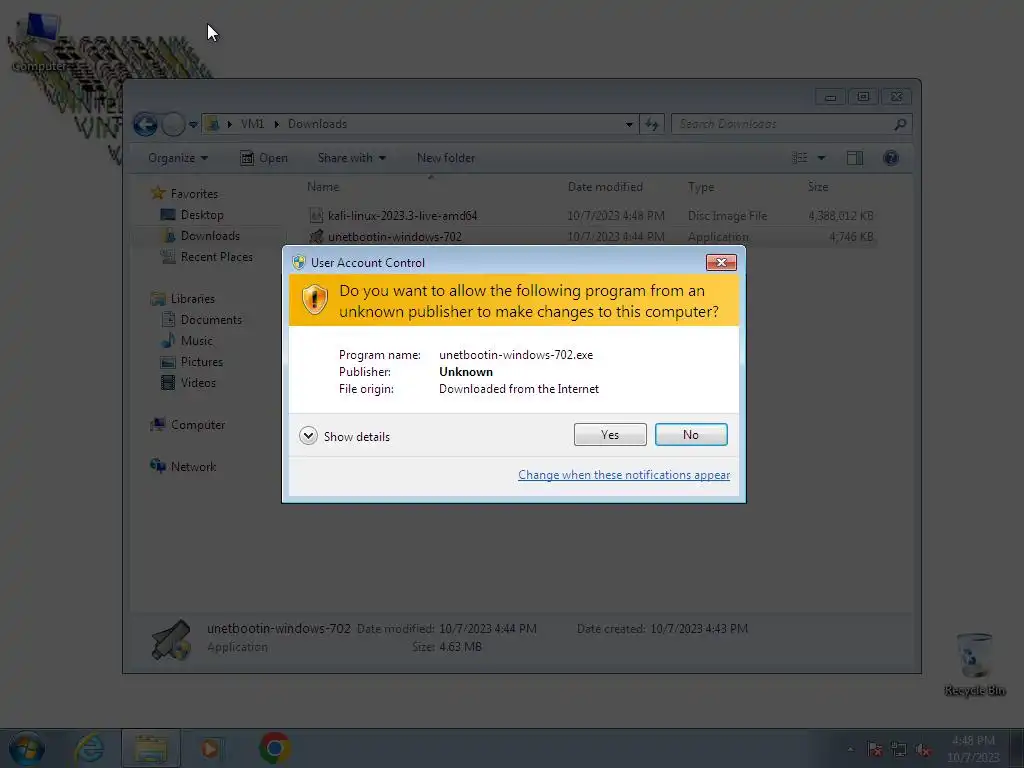Click Yes in the User Account Control dialog
The width and height of the screenshot is (1024, 768).
point(610,435)
